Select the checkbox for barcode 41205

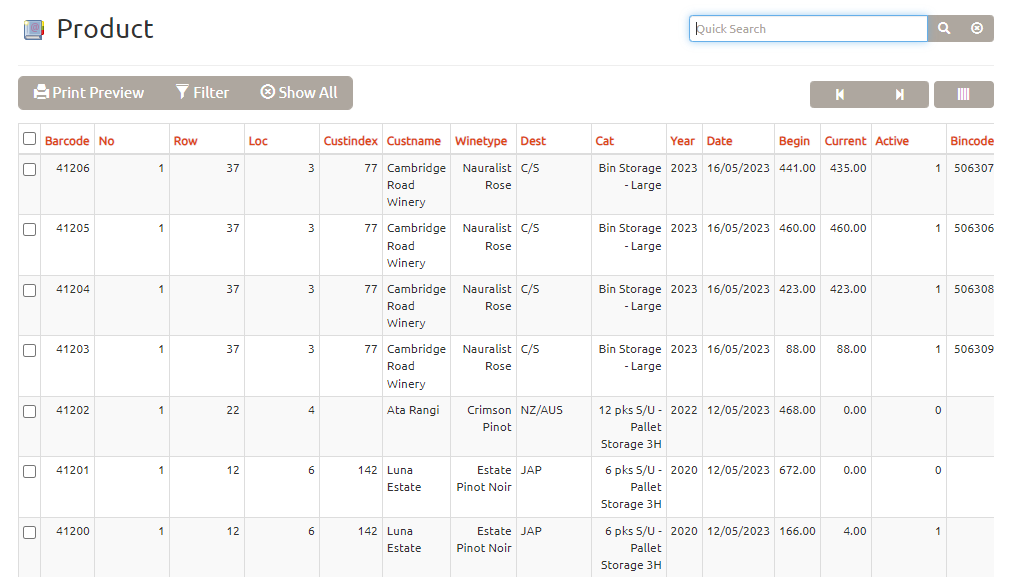pos(29,230)
